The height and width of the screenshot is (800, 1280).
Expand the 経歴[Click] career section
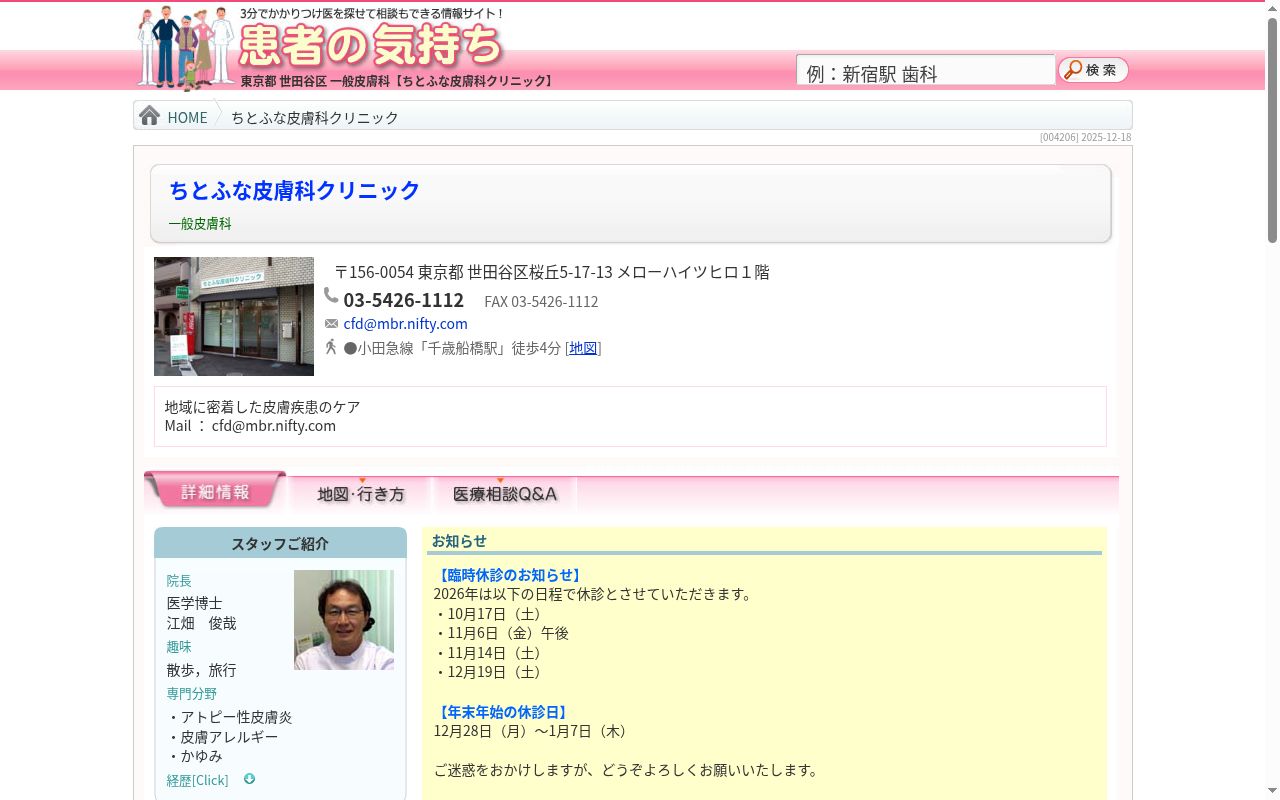[x=197, y=780]
